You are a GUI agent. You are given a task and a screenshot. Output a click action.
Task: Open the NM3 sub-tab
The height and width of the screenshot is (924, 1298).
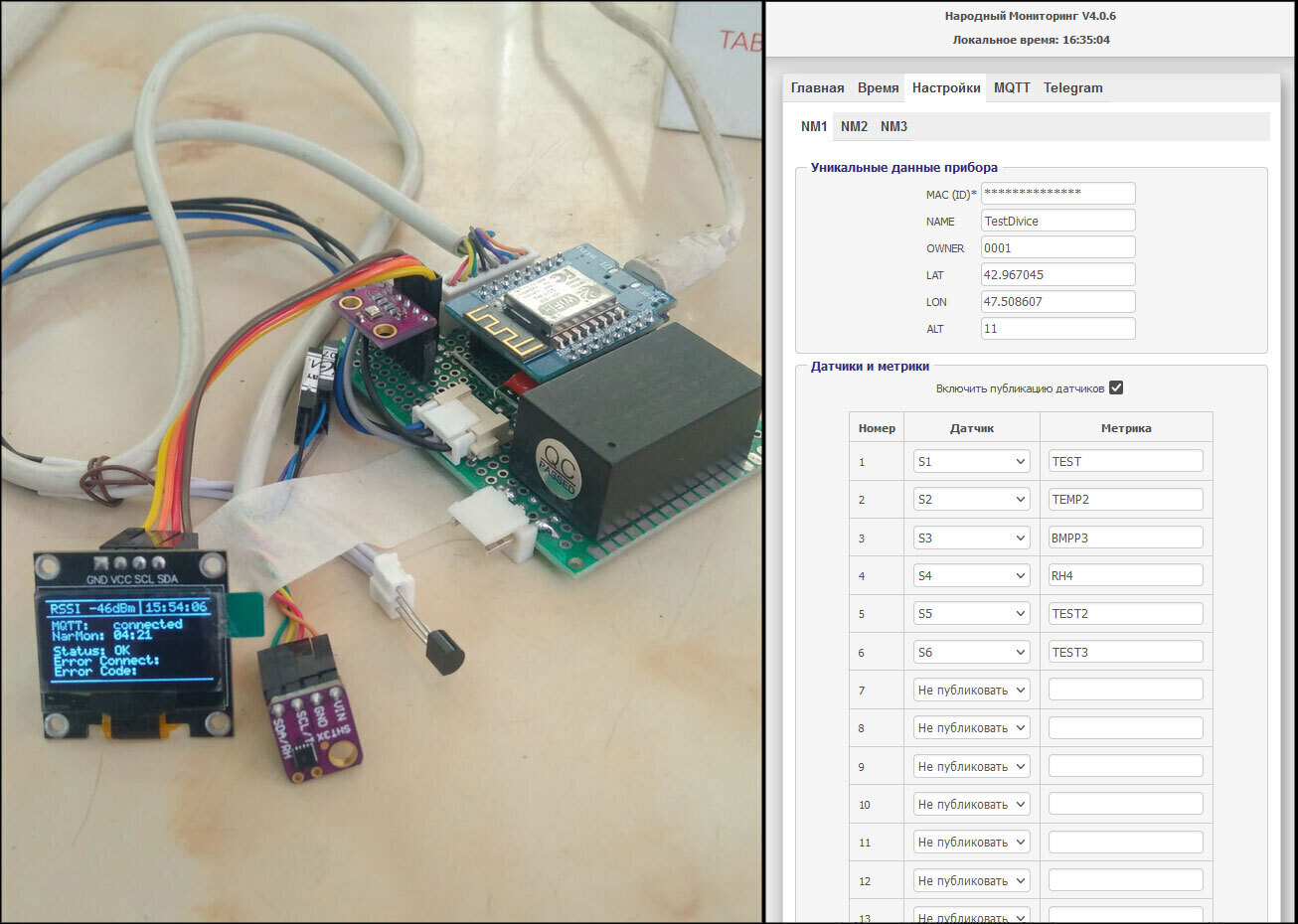pos(893,126)
